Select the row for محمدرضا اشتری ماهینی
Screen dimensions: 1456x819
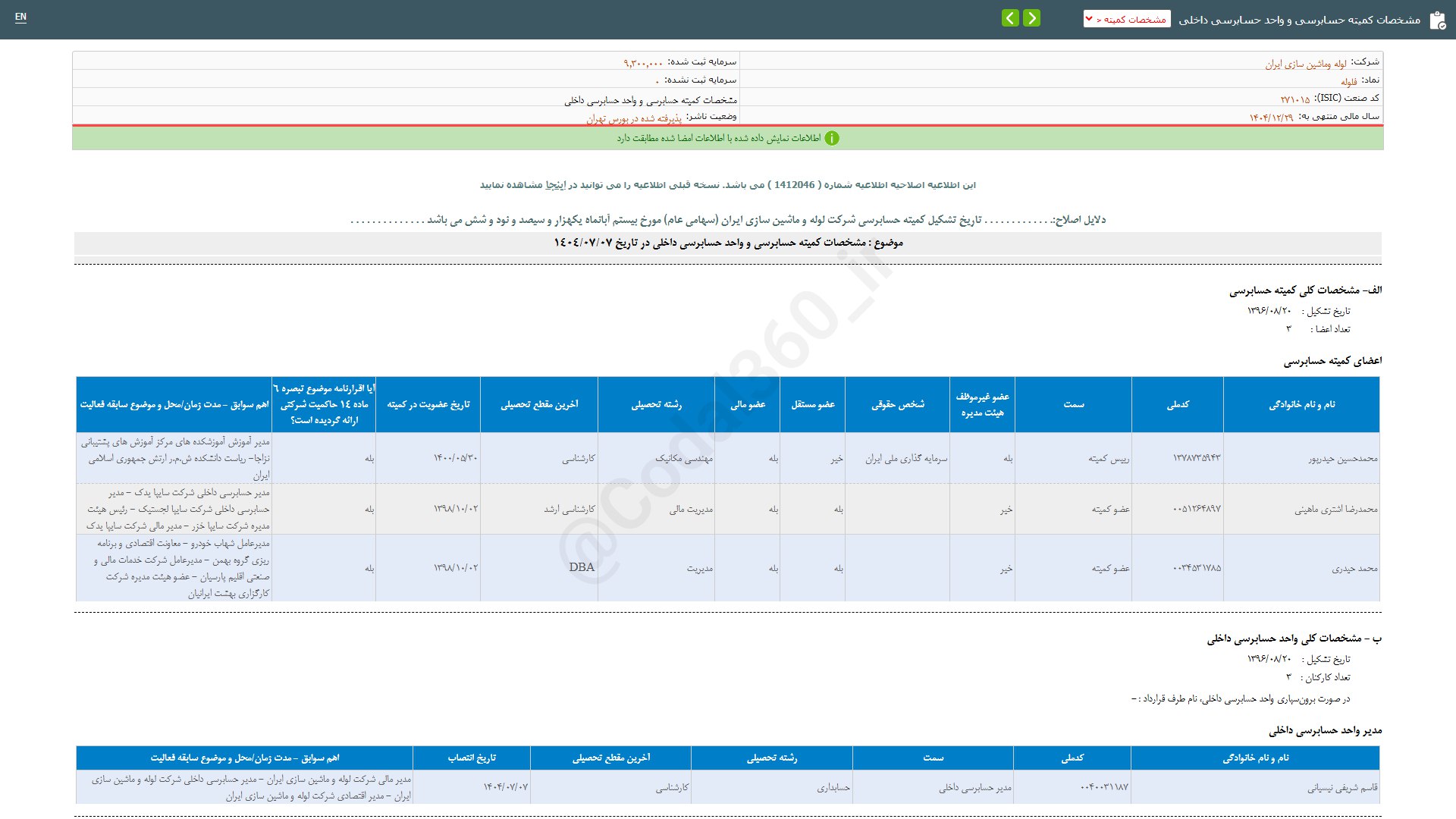click(x=1335, y=510)
